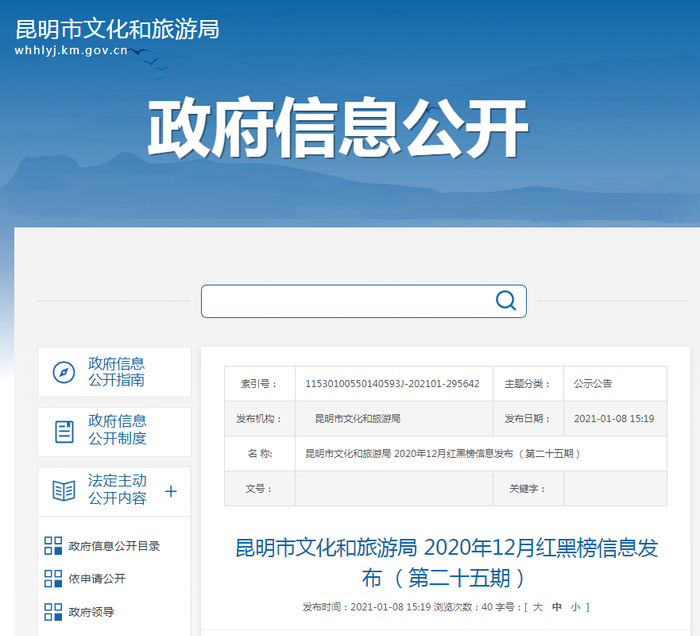Set font size to 中
The width and height of the screenshot is (700, 636).
pyautogui.click(x=557, y=607)
